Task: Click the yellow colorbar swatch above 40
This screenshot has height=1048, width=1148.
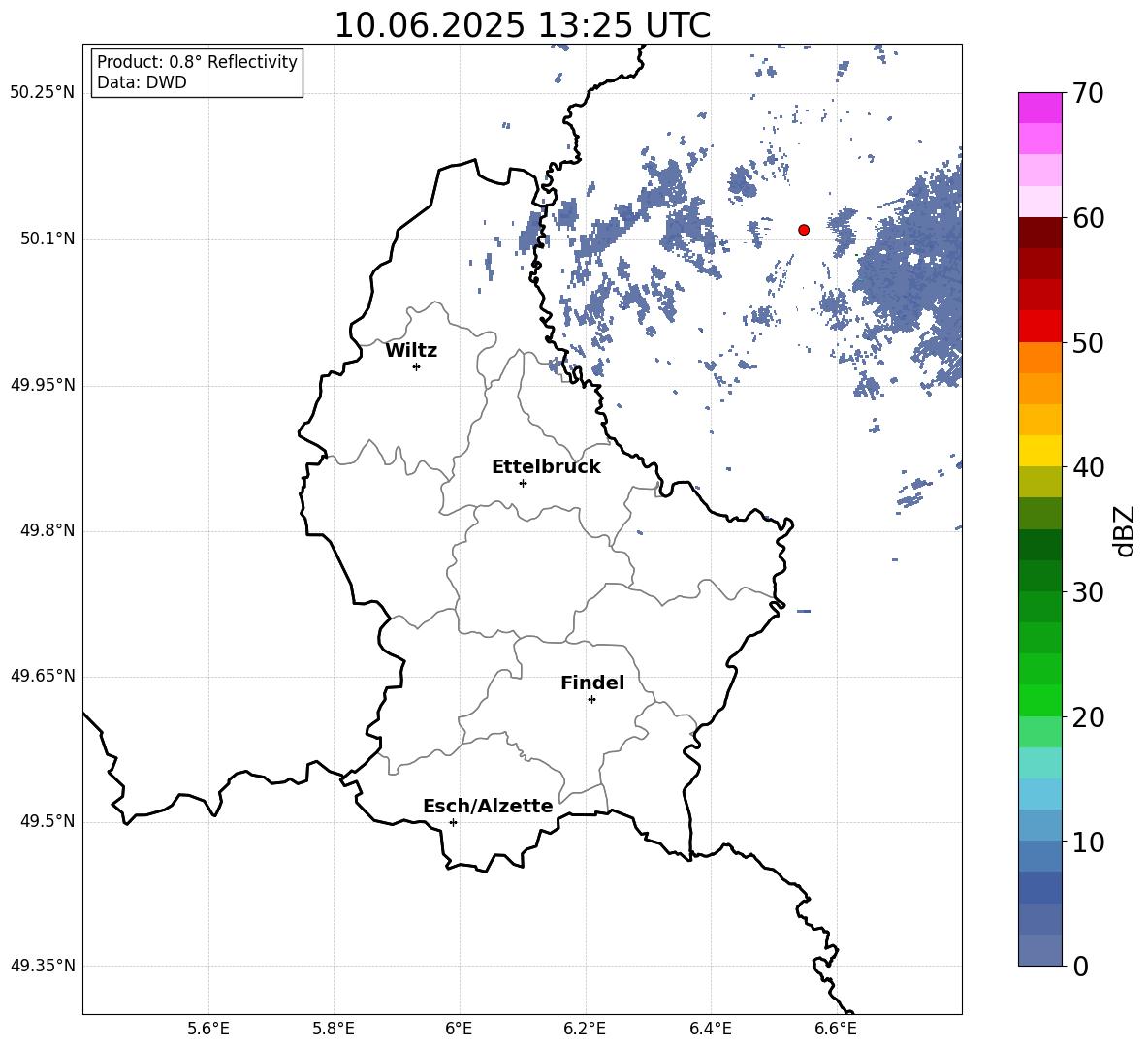Action: (1039, 451)
